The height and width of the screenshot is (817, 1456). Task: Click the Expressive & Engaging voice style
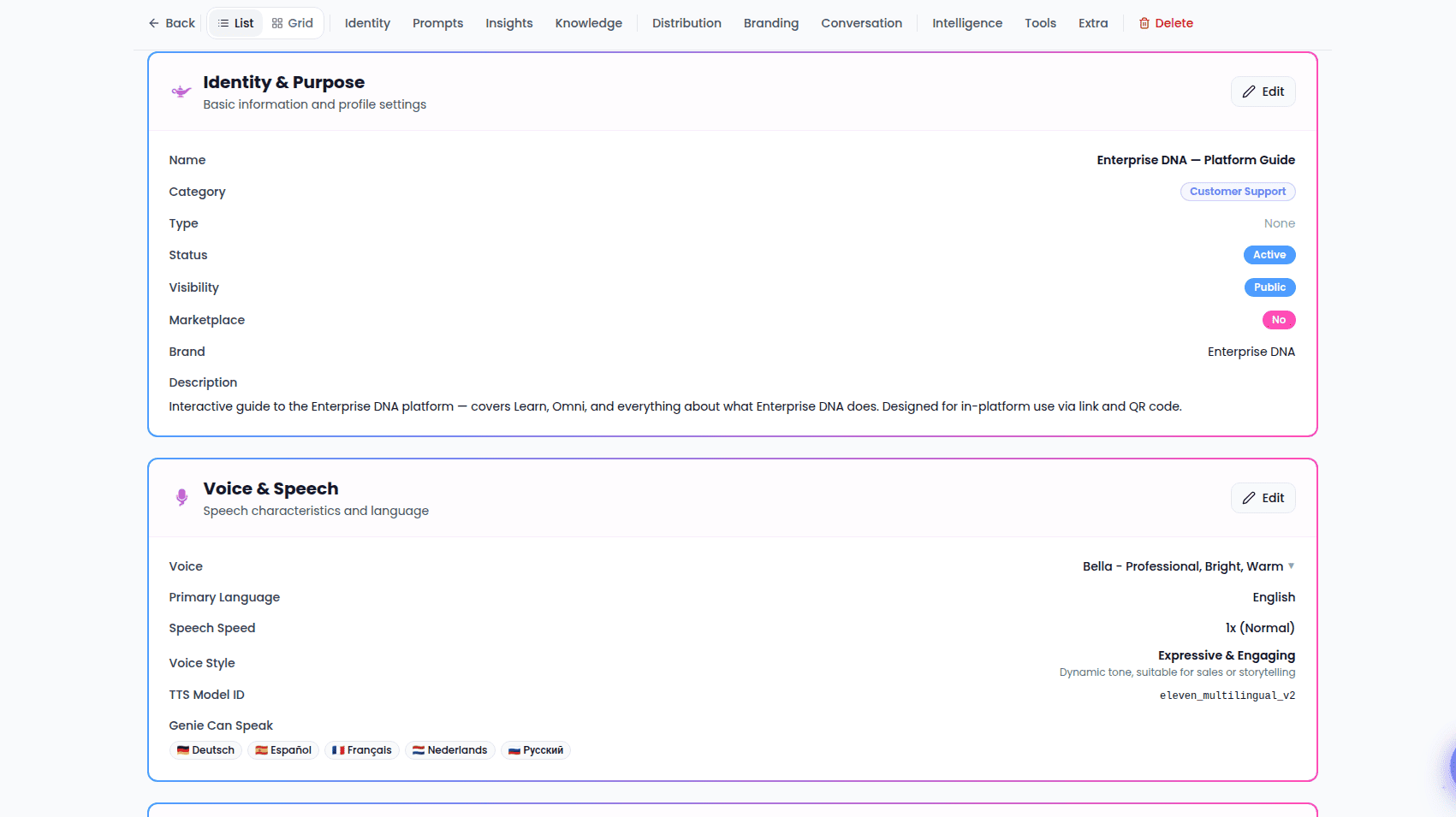(1226, 655)
